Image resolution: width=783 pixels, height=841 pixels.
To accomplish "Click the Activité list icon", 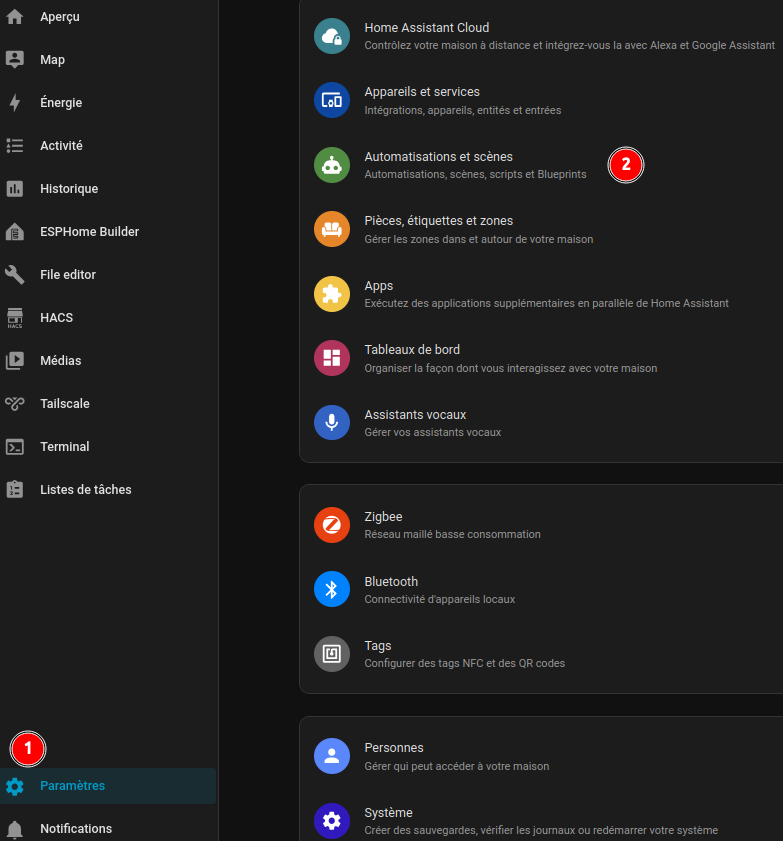I will point(14,145).
